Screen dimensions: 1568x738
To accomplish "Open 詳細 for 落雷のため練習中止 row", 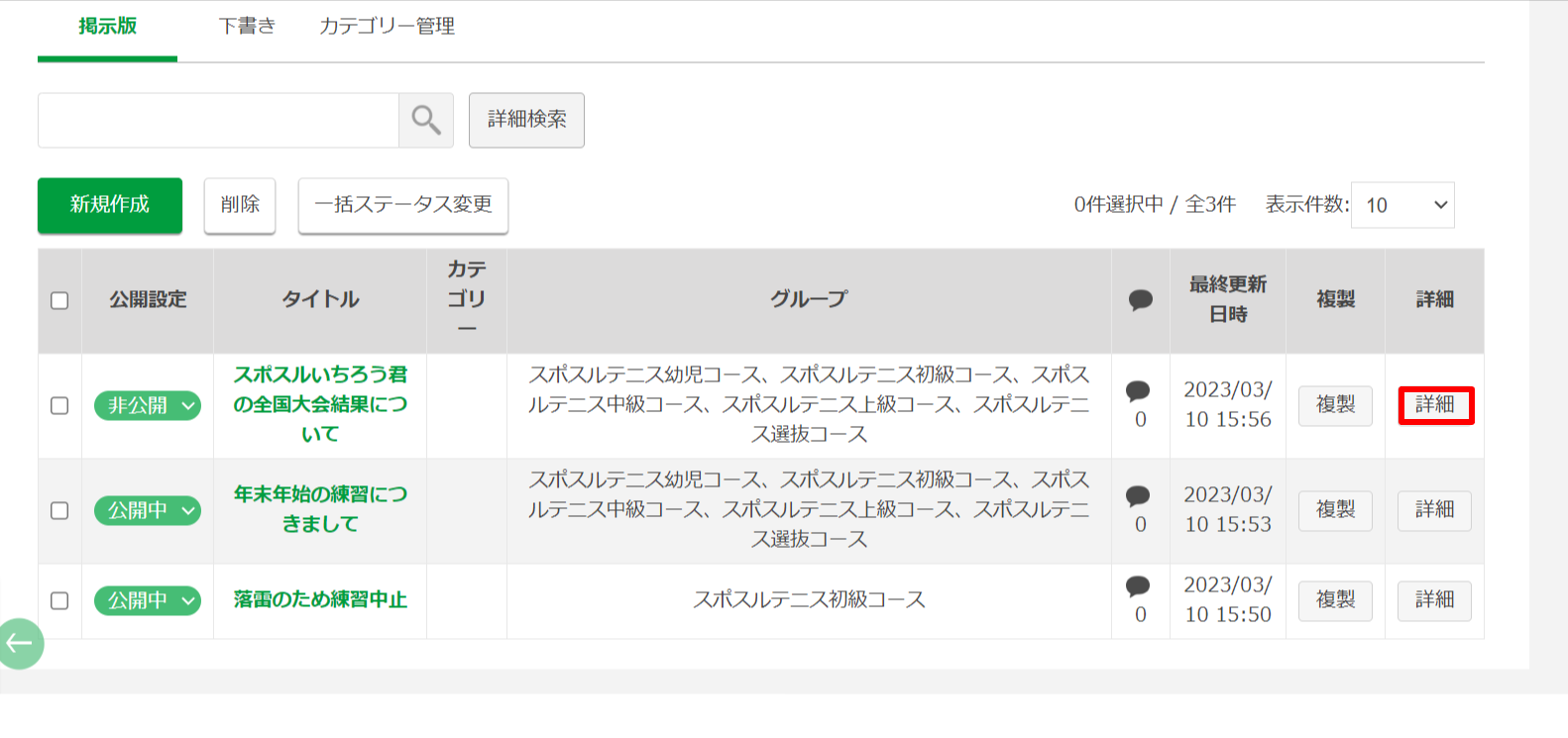I will pos(1435,600).
